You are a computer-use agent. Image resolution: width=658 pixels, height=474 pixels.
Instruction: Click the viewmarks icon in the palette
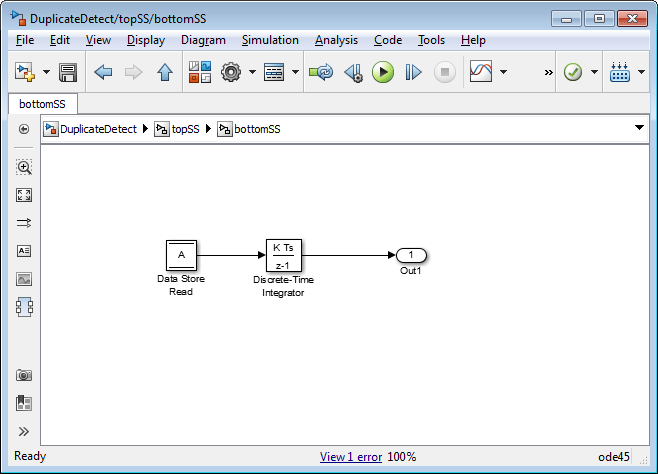point(24,403)
